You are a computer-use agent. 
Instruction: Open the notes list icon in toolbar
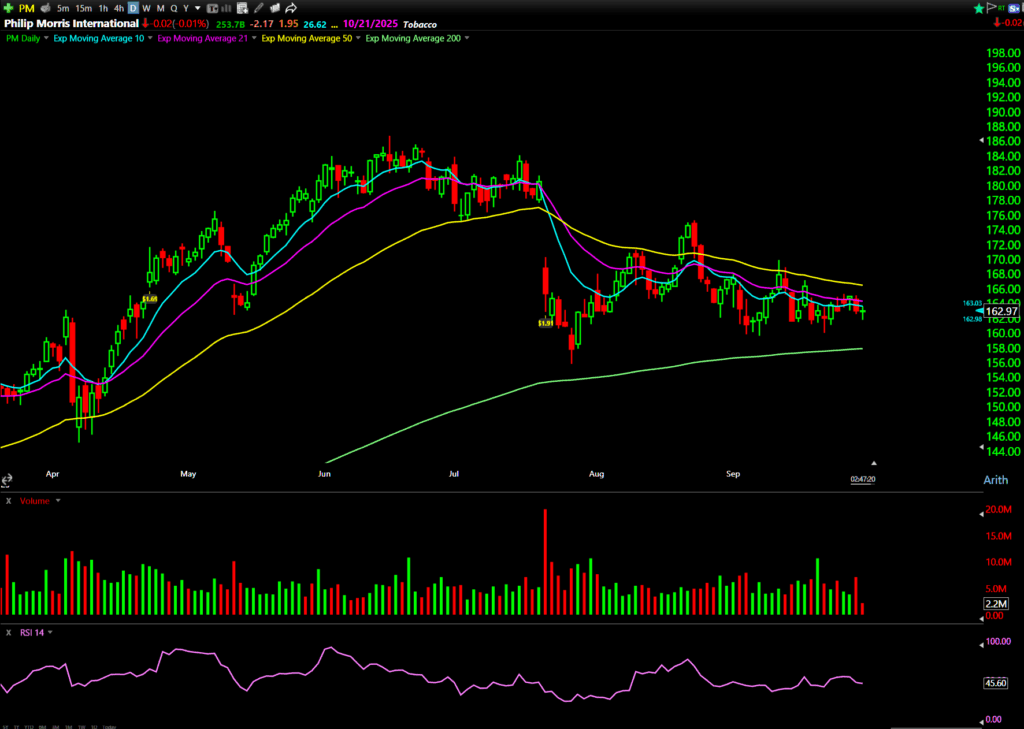pyautogui.click(x=242, y=8)
